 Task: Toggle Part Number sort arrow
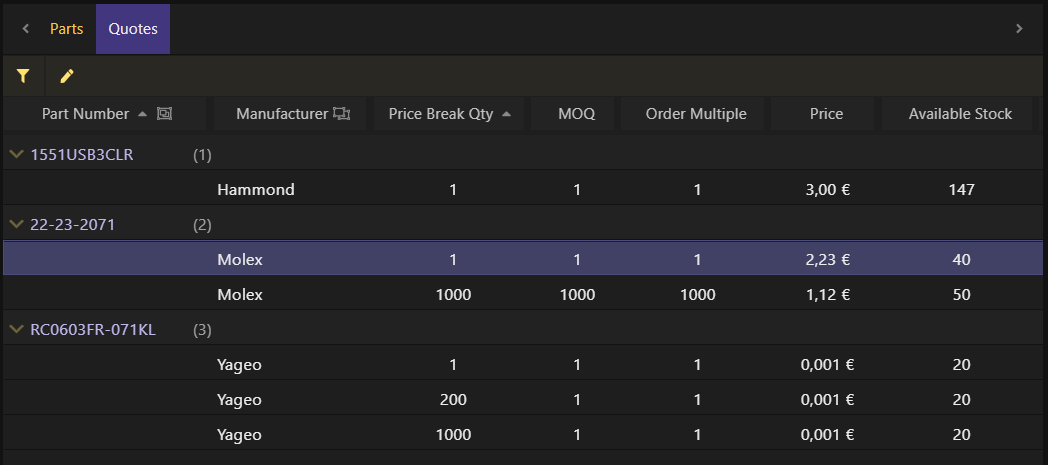142,114
